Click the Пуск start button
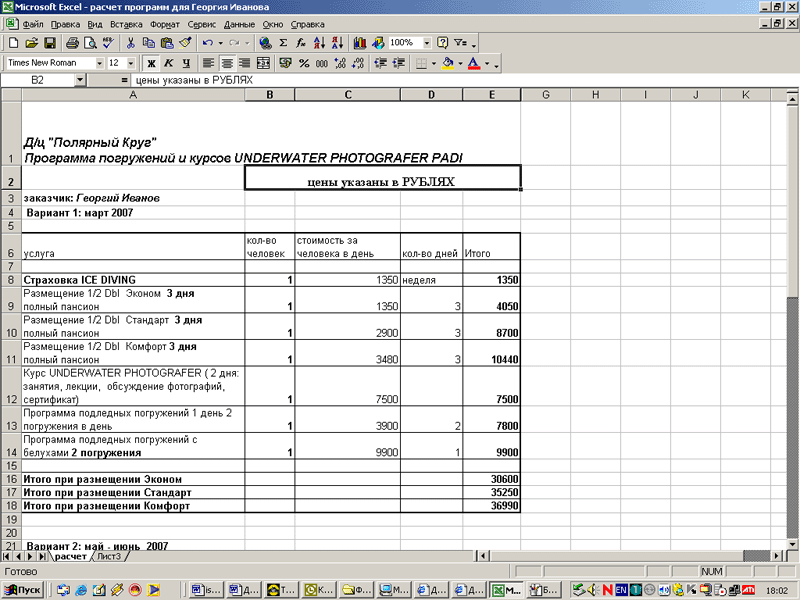 pyautogui.click(x=22, y=590)
